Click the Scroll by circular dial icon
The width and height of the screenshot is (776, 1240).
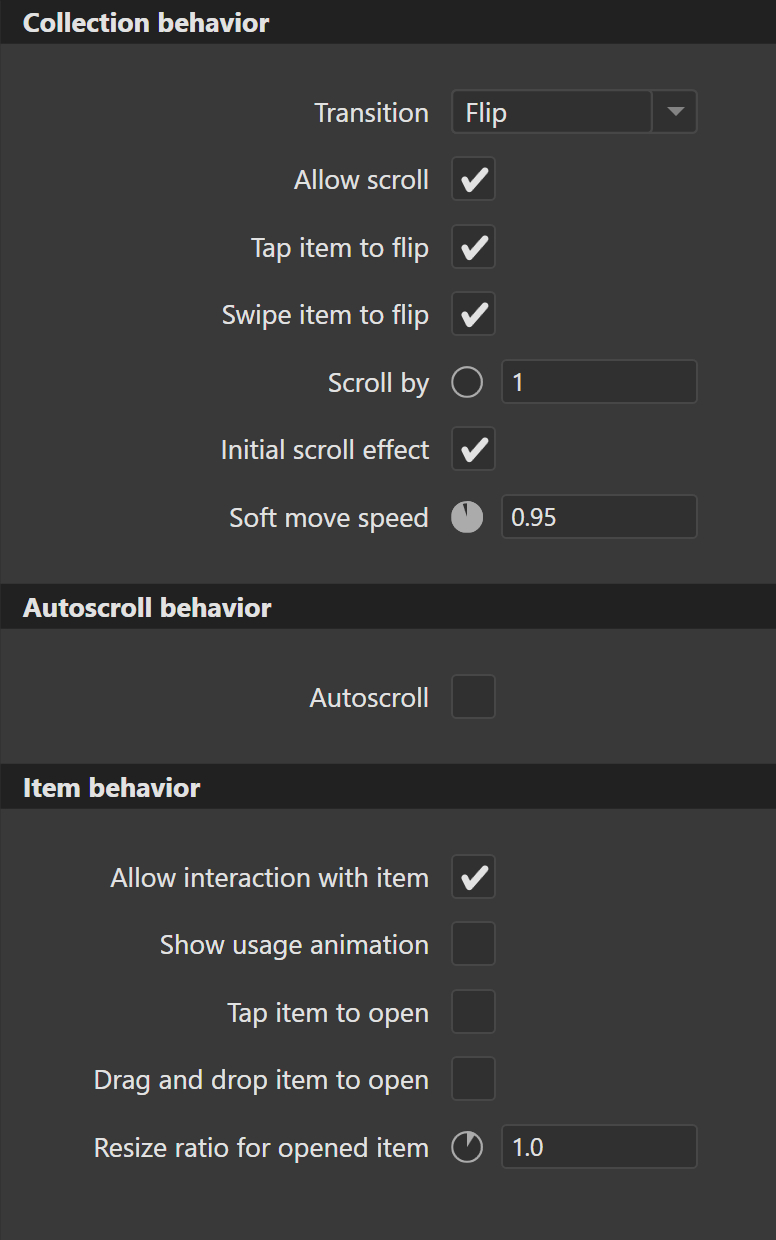click(467, 383)
